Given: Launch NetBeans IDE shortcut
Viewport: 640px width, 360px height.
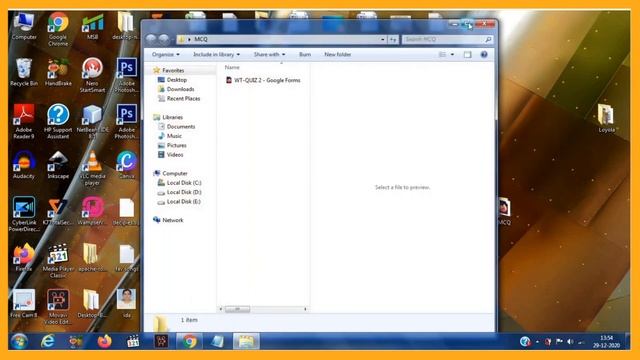Looking at the screenshot, I should click(93, 122).
